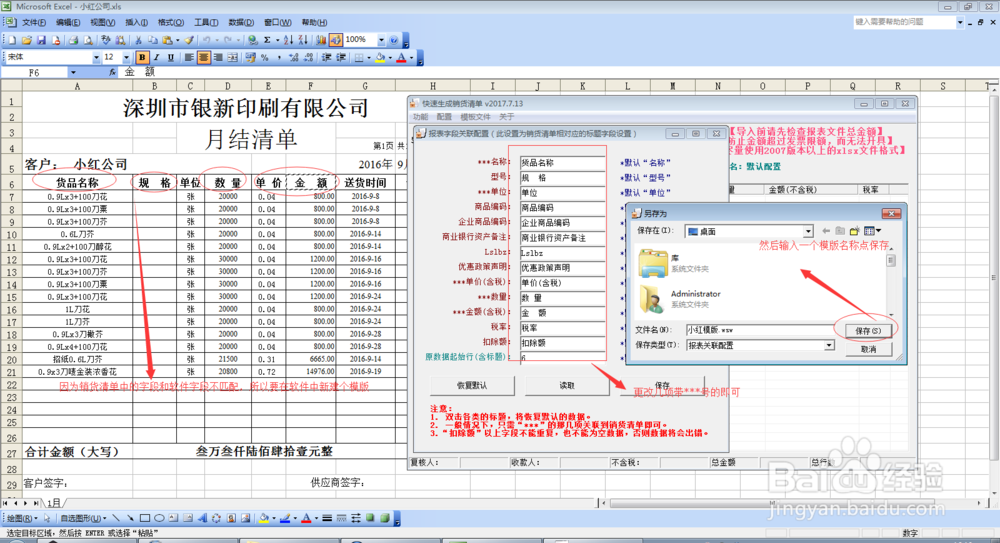Open the 编辑(E) menu

click(x=68, y=22)
